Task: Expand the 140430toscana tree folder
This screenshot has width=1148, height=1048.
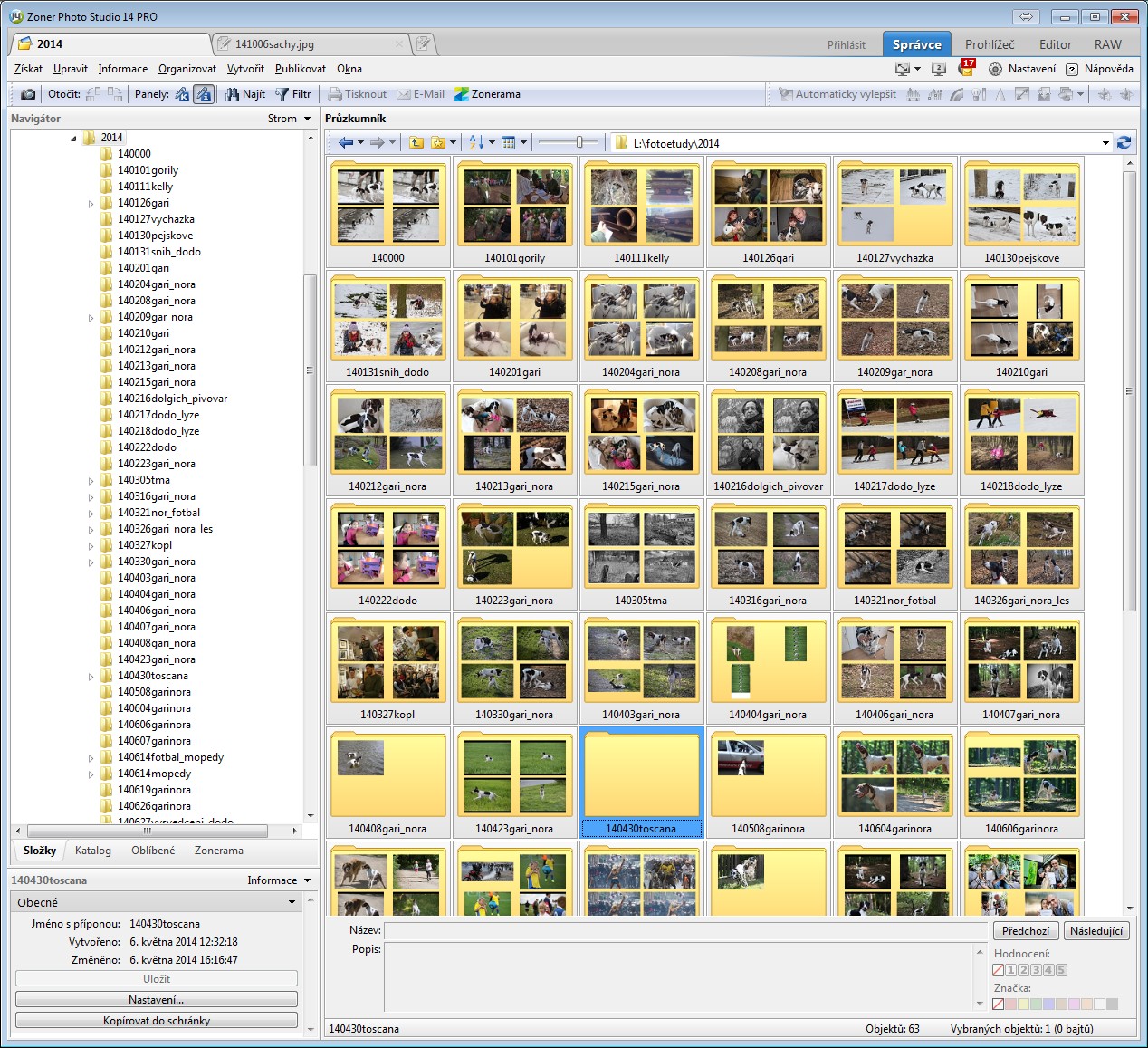Action: pyautogui.click(x=91, y=677)
